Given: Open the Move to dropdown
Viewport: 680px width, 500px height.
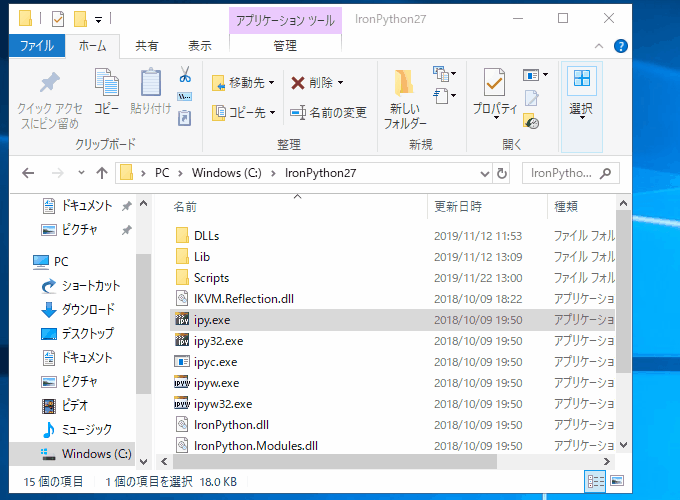Looking at the screenshot, I should (x=271, y=82).
